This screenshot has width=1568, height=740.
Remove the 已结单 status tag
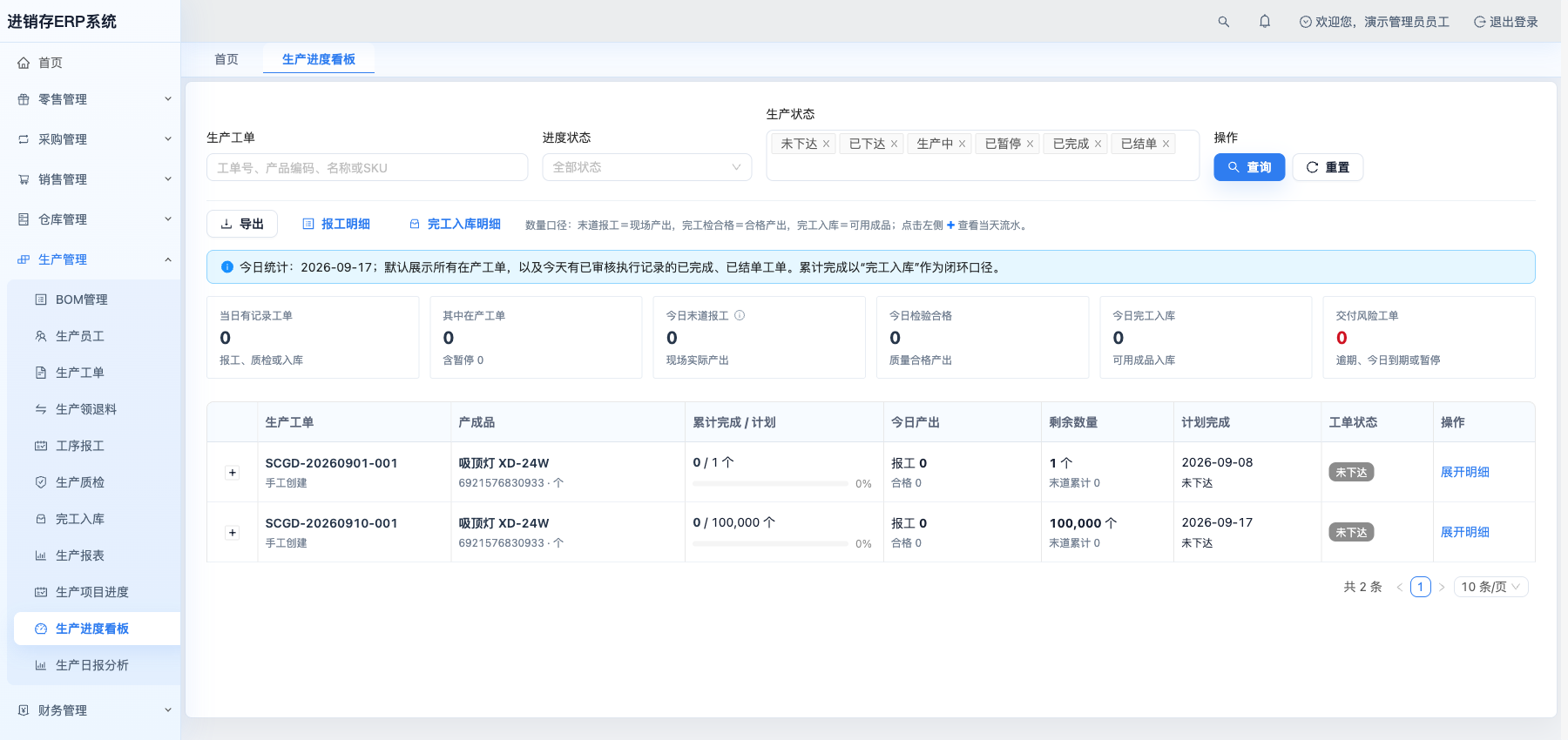click(1166, 144)
